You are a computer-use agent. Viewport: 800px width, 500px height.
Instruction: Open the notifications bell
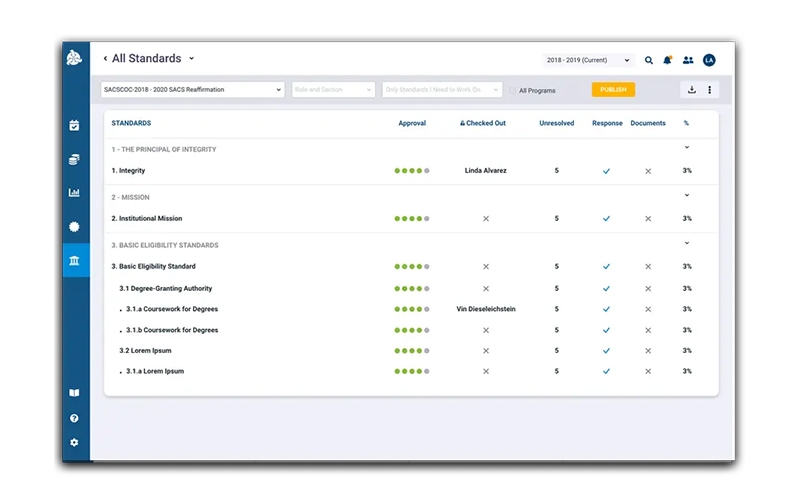point(667,60)
